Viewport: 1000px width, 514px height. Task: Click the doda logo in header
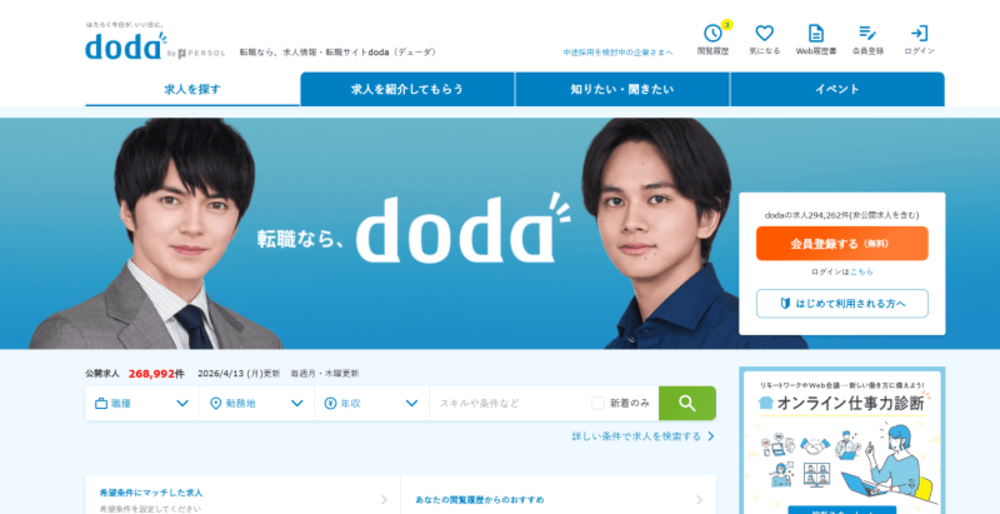(x=126, y=46)
